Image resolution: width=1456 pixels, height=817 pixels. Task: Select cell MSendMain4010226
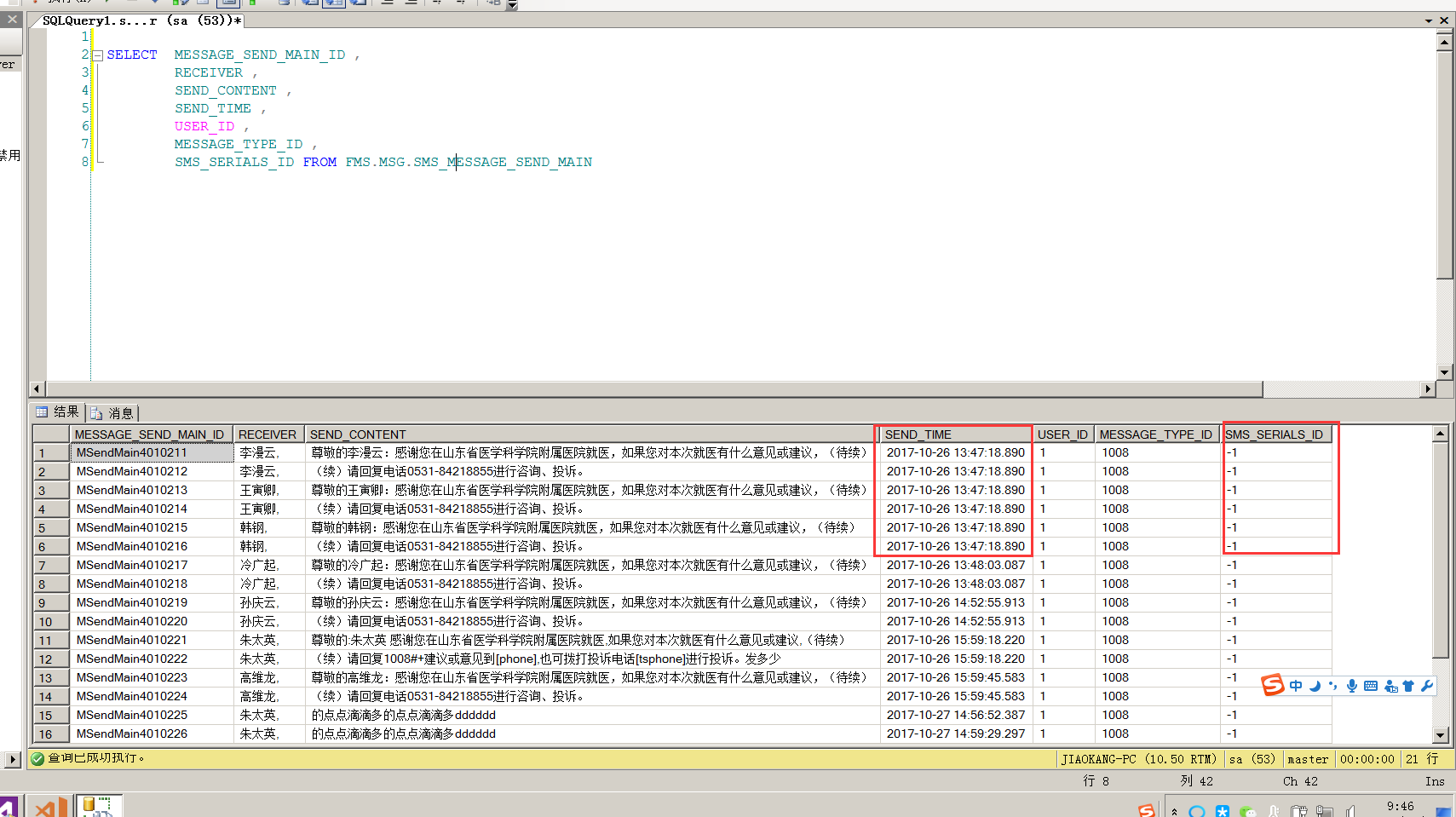152,734
